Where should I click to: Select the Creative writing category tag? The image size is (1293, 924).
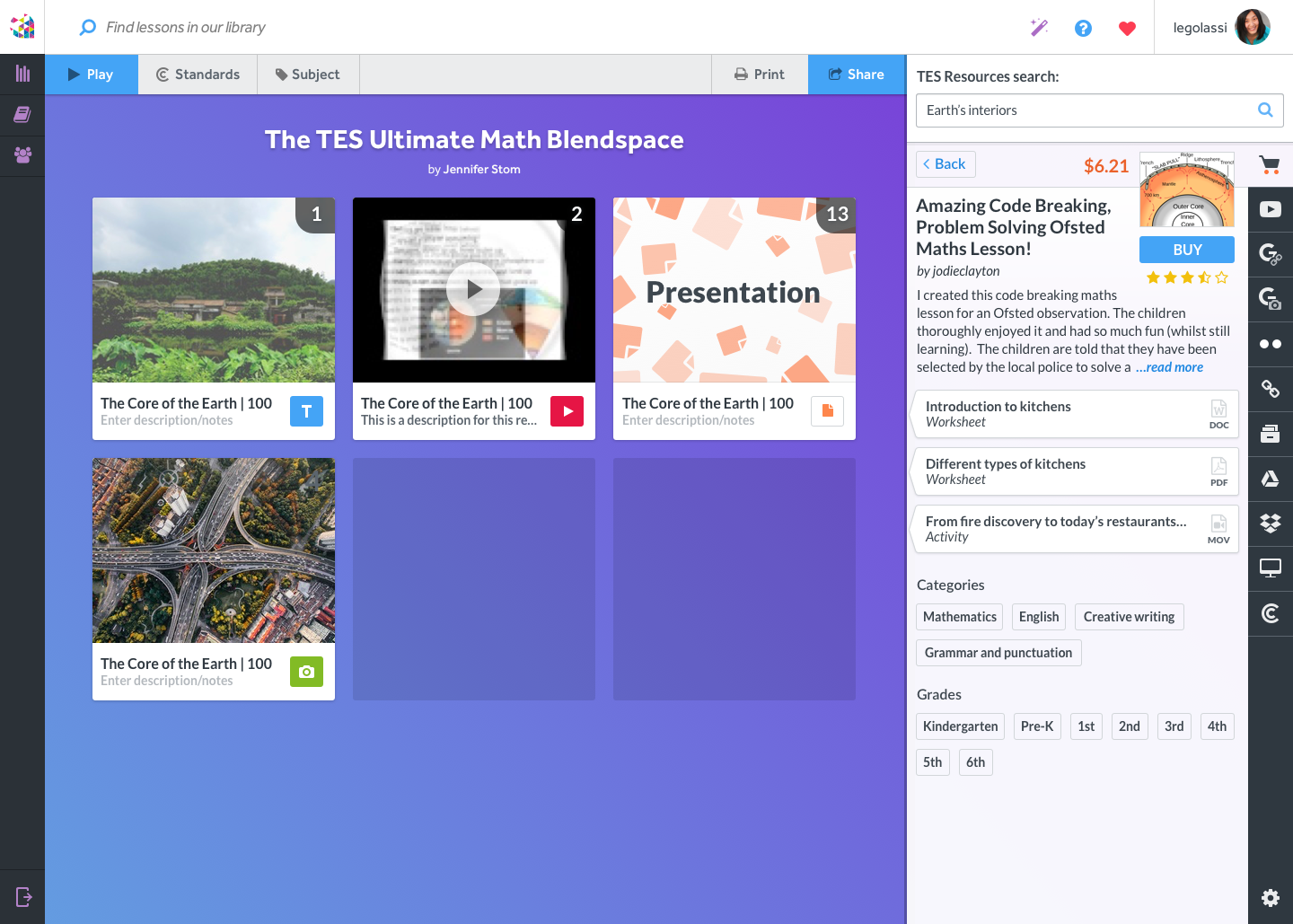[x=1130, y=617]
